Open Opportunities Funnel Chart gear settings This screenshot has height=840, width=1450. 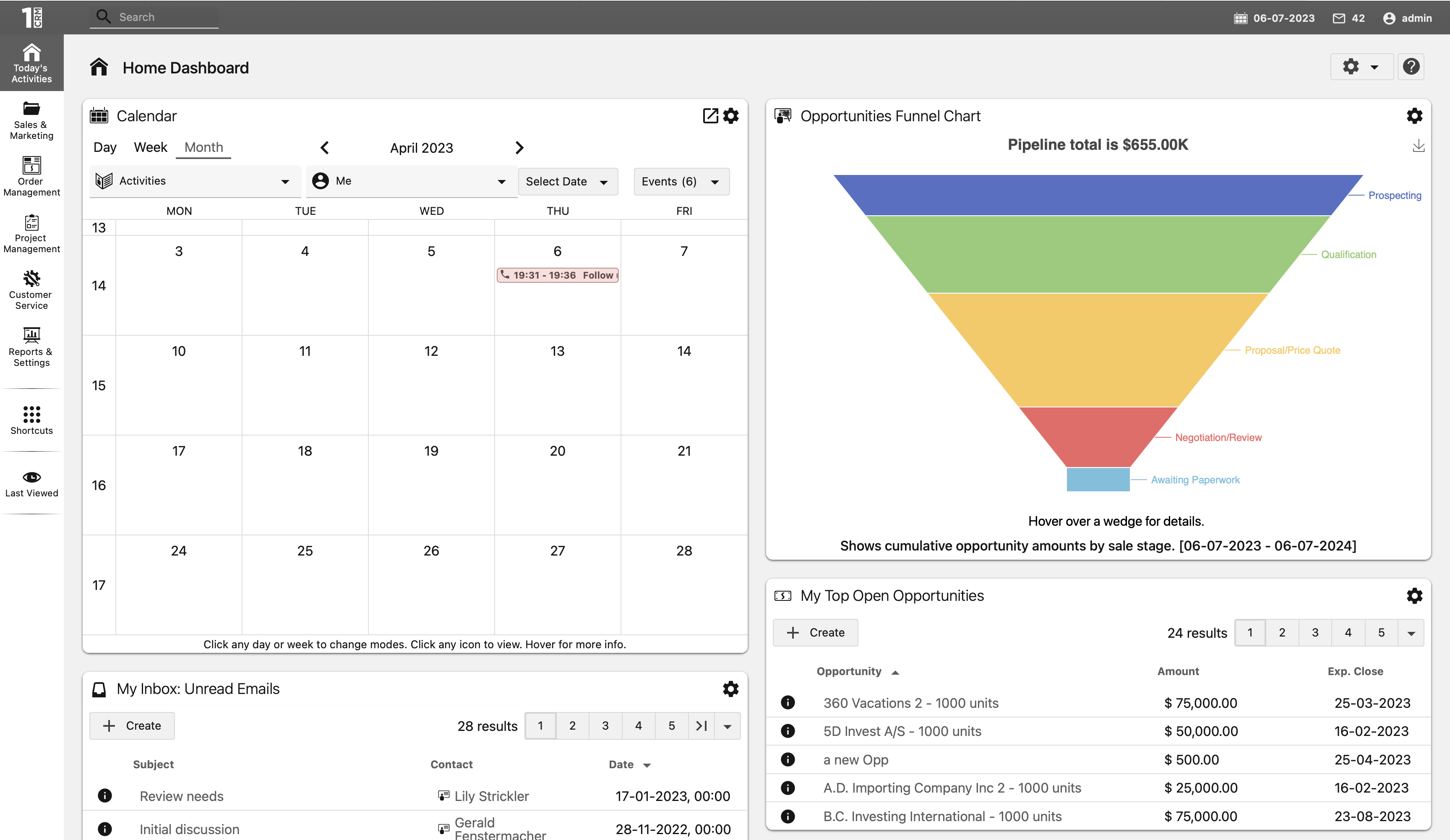(x=1414, y=116)
